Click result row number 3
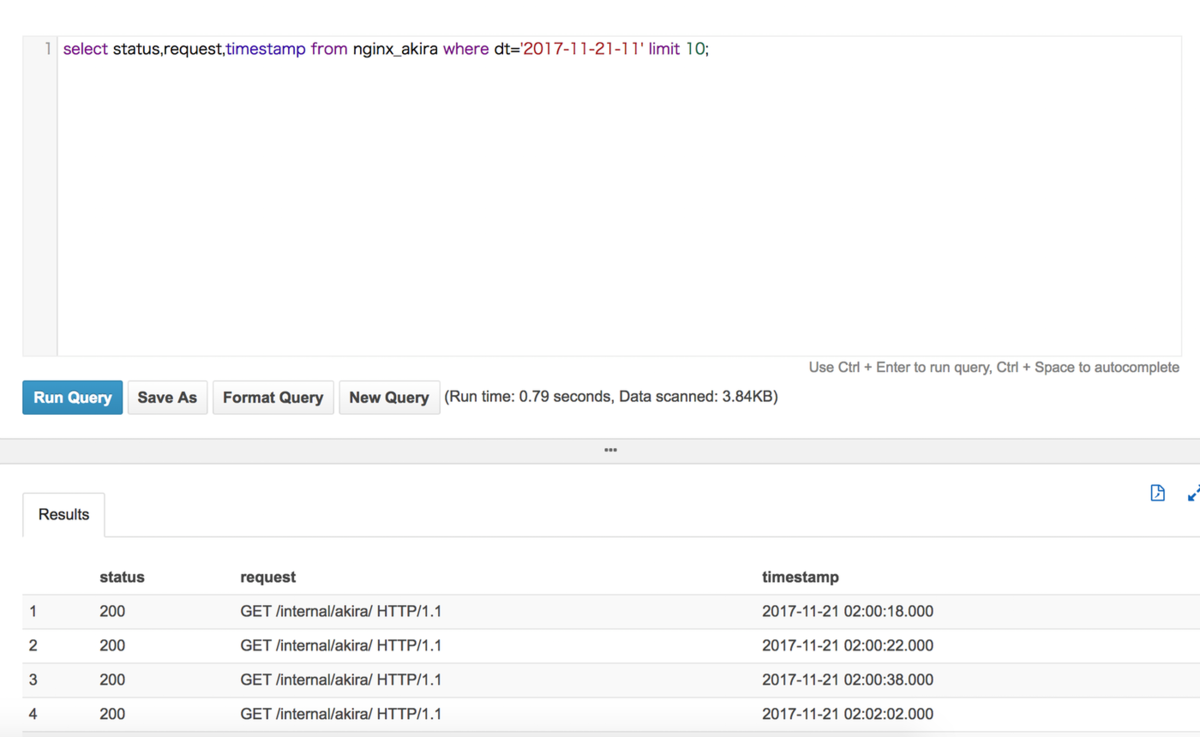The height and width of the screenshot is (737, 1200). pyautogui.click(x=33, y=679)
